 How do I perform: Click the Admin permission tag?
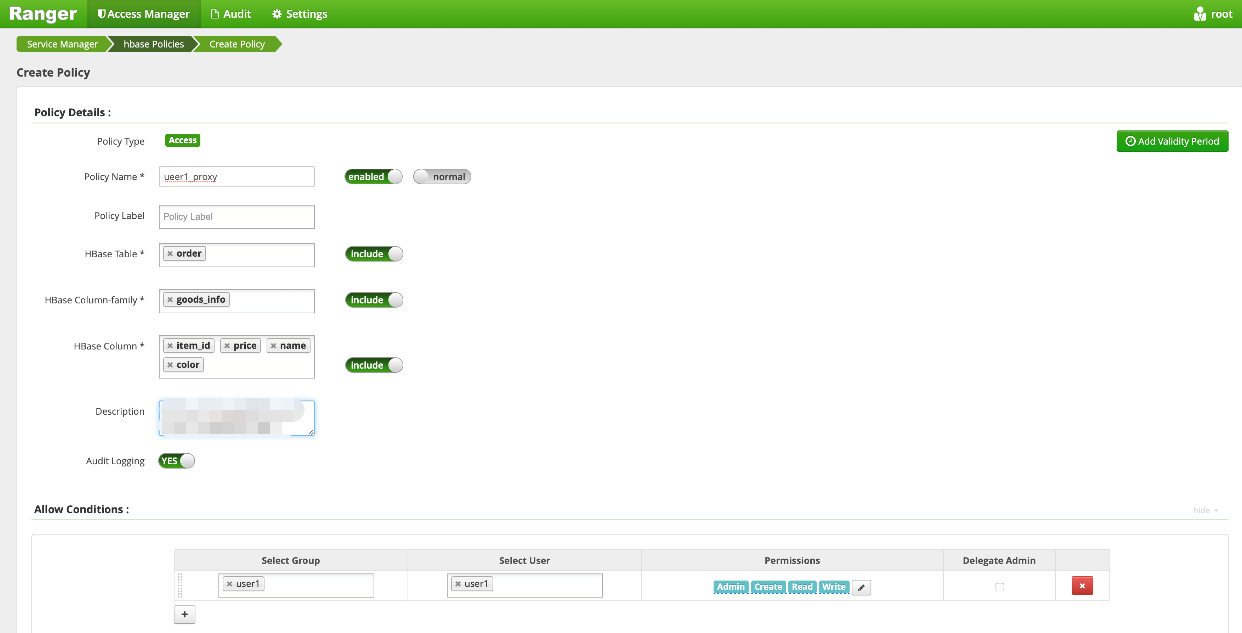coord(731,587)
